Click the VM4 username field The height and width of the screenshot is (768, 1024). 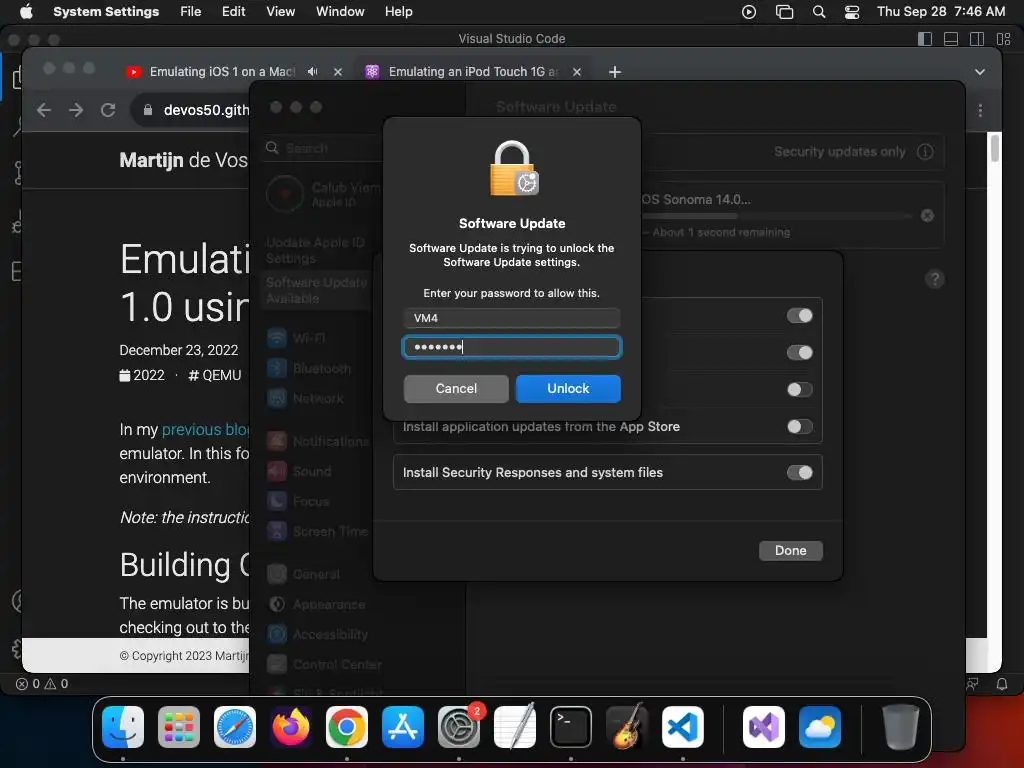pos(511,318)
